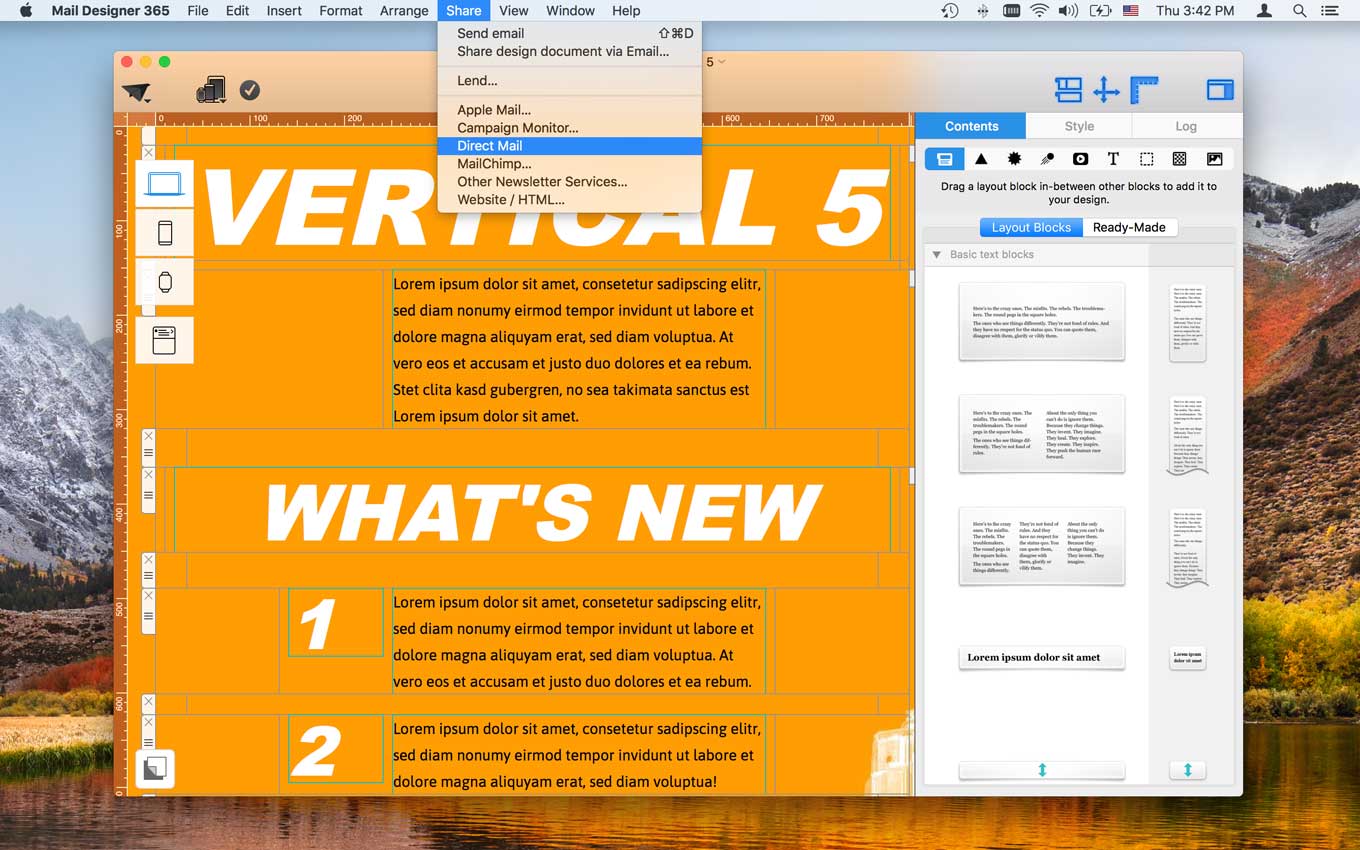Select the T text objects icon

(1113, 159)
